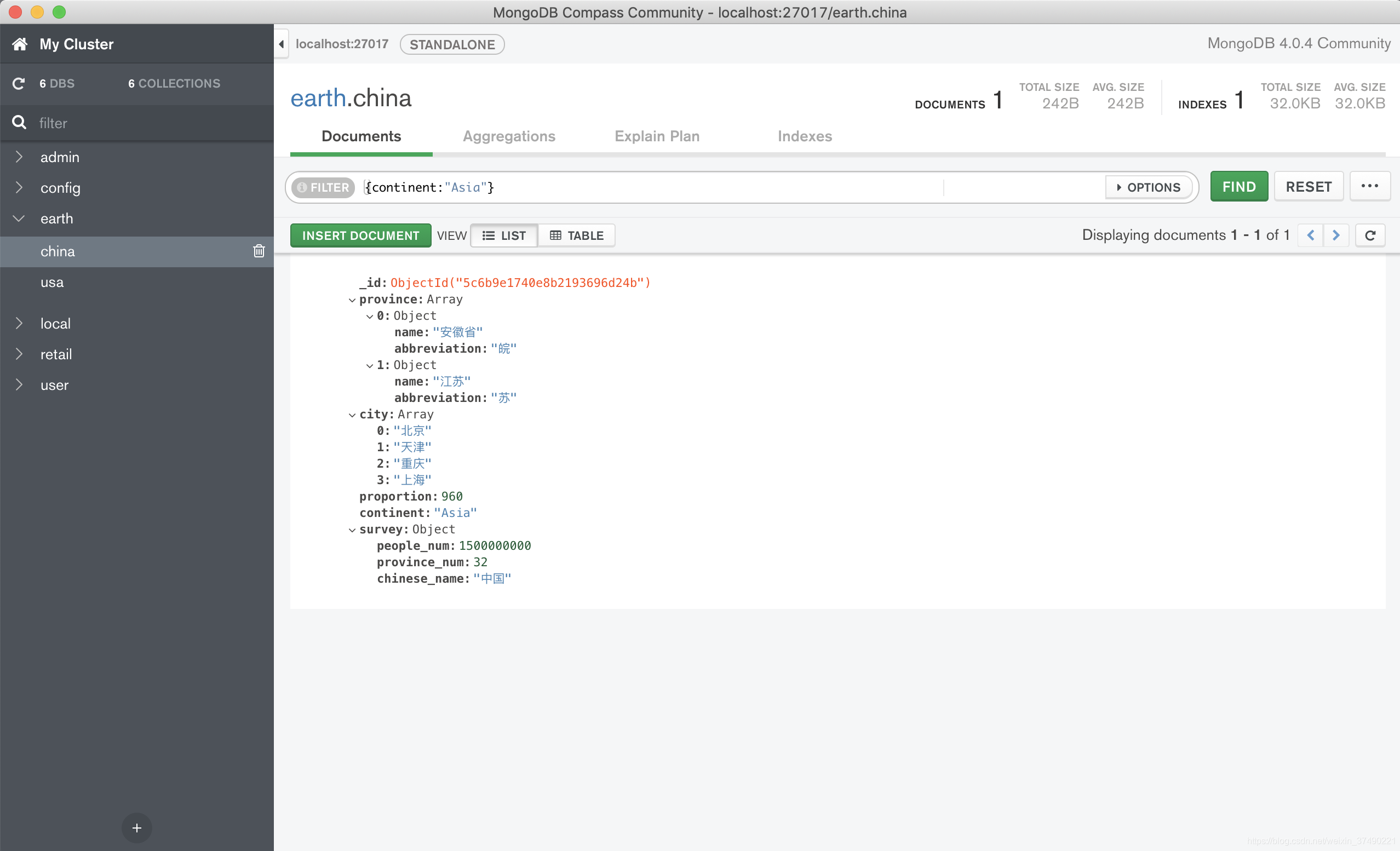Click the STANDALONE badge

click(x=452, y=44)
